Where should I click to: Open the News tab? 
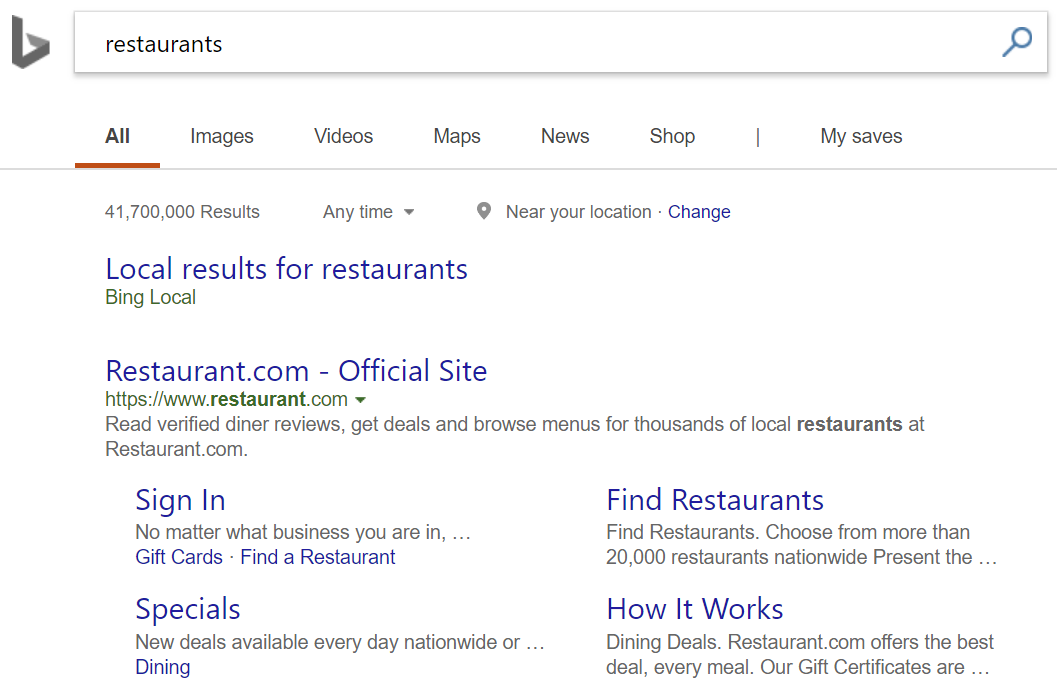[565, 136]
